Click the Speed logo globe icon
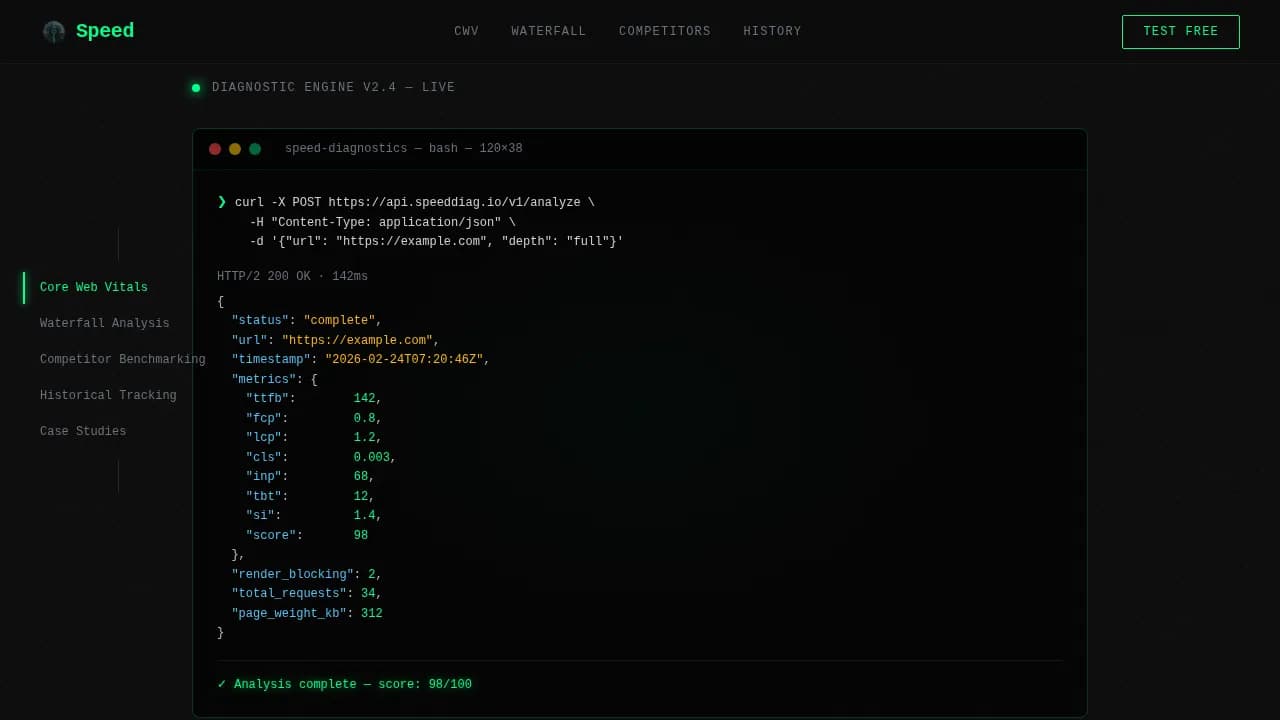 53,31
